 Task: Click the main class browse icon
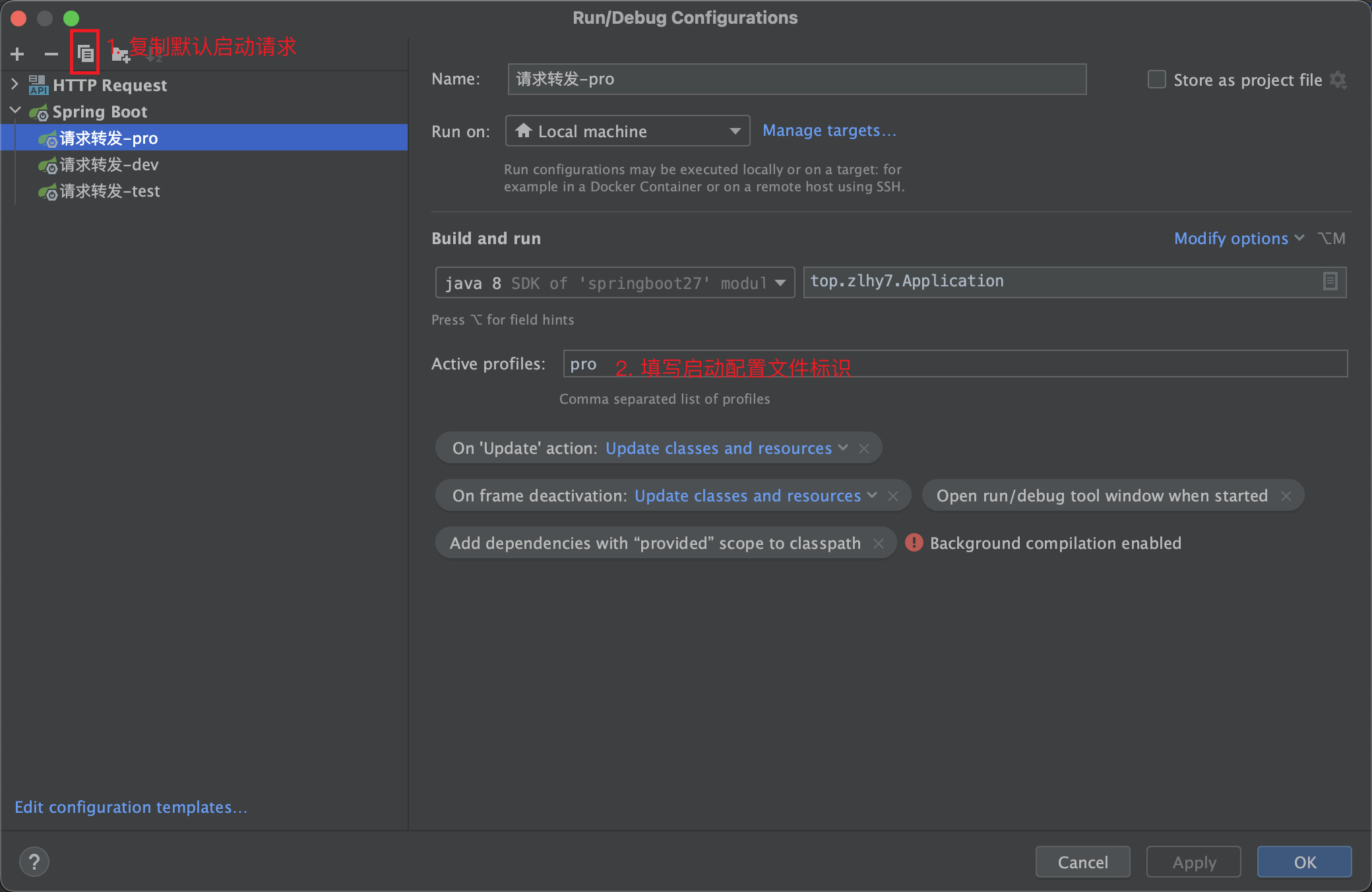tap(1330, 281)
